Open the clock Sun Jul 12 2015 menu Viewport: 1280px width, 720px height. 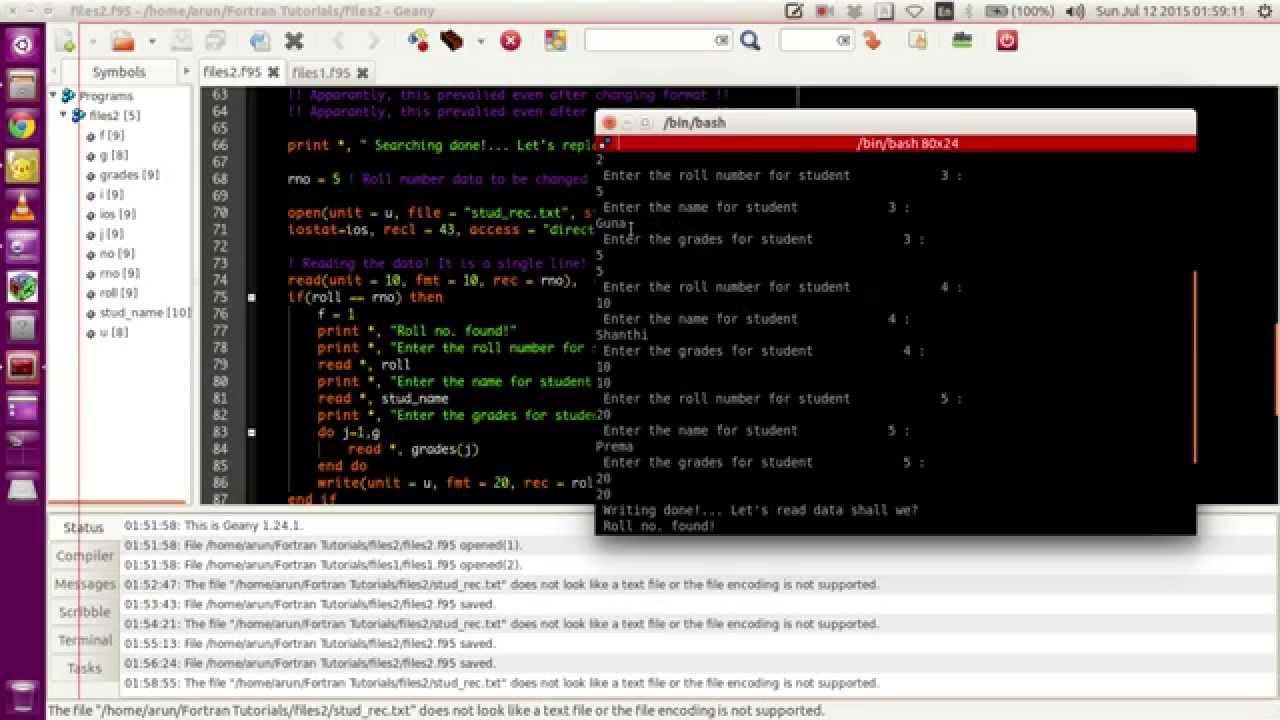coord(1170,11)
